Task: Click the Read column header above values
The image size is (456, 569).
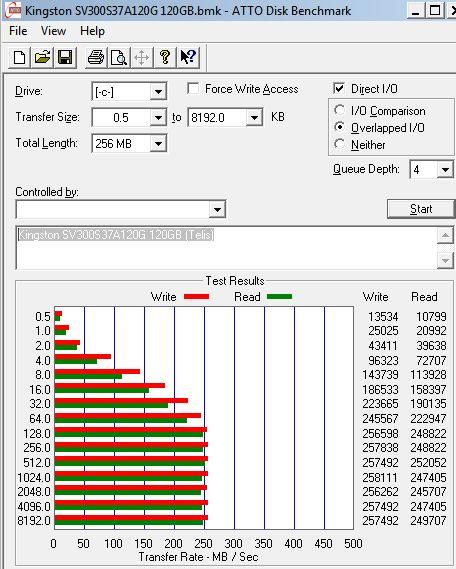Action: (424, 297)
